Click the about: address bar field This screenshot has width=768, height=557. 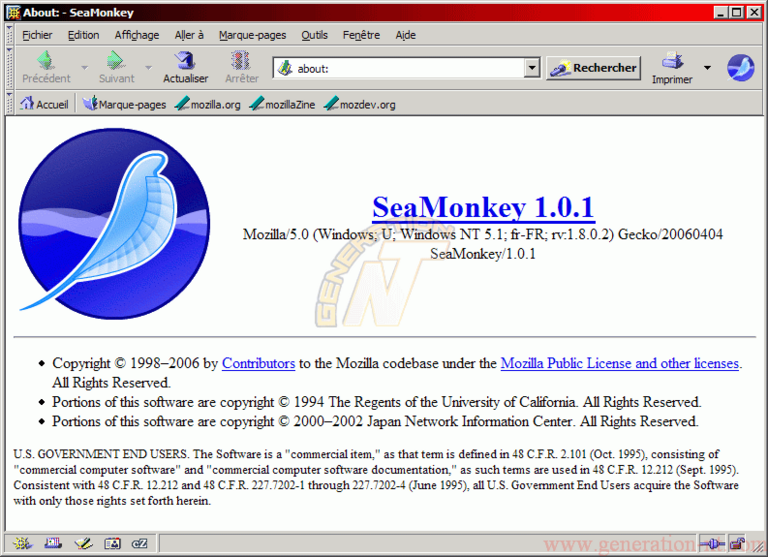coord(407,68)
